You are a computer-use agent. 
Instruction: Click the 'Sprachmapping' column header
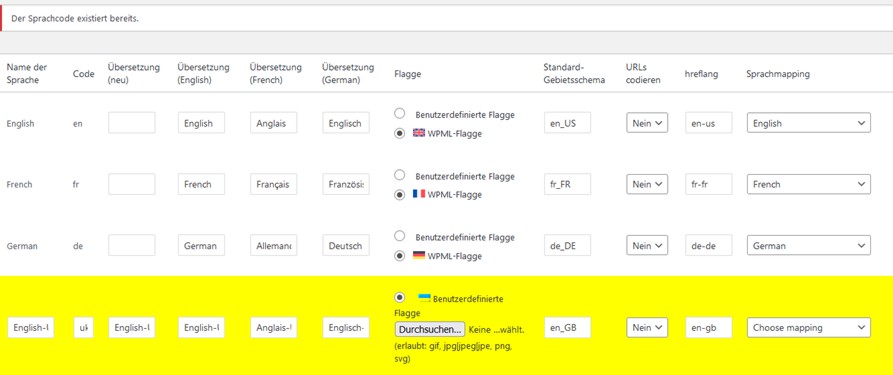[777, 74]
